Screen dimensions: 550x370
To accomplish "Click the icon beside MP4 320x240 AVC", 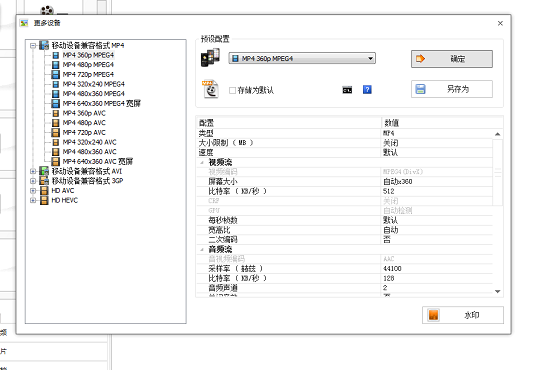I will pyautogui.click(x=55, y=142).
